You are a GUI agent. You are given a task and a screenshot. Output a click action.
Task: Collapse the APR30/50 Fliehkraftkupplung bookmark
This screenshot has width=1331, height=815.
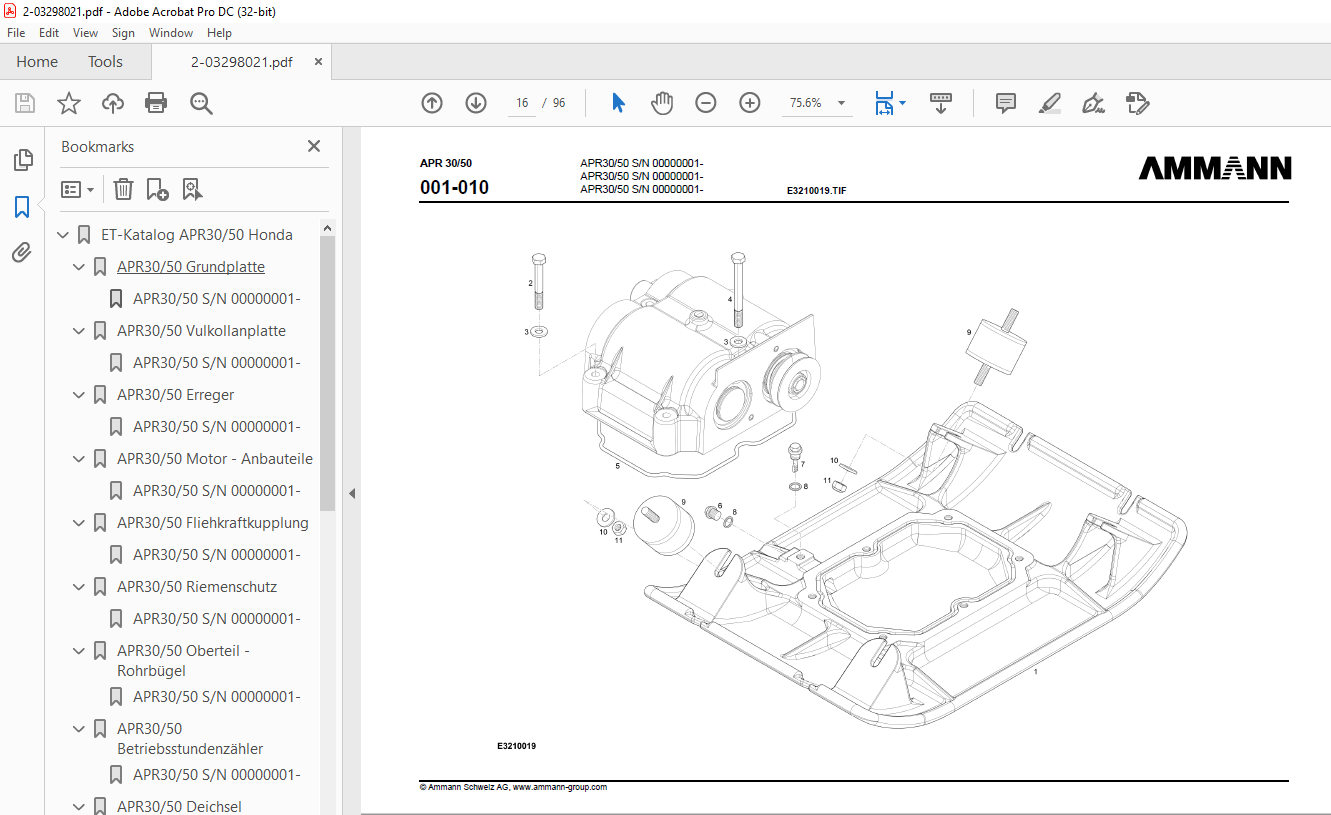(x=79, y=523)
